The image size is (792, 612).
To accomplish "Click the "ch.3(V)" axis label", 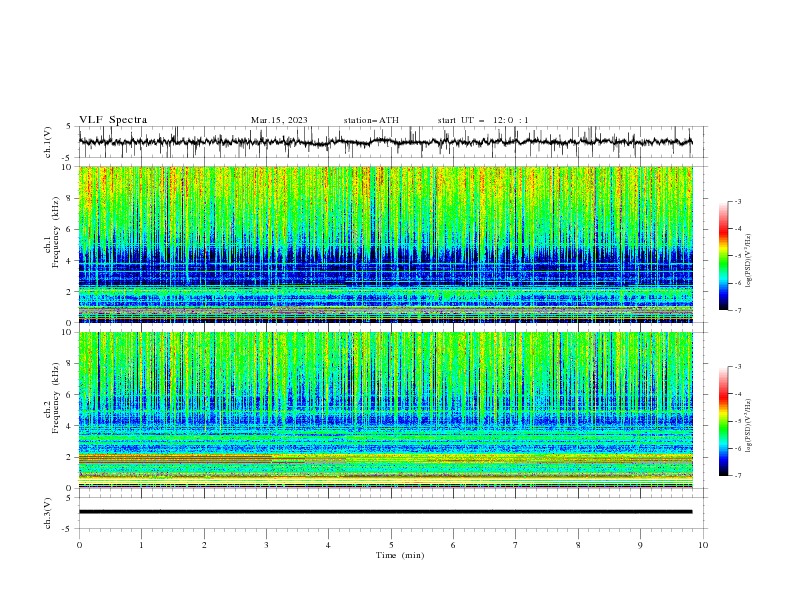I will click(48, 513).
